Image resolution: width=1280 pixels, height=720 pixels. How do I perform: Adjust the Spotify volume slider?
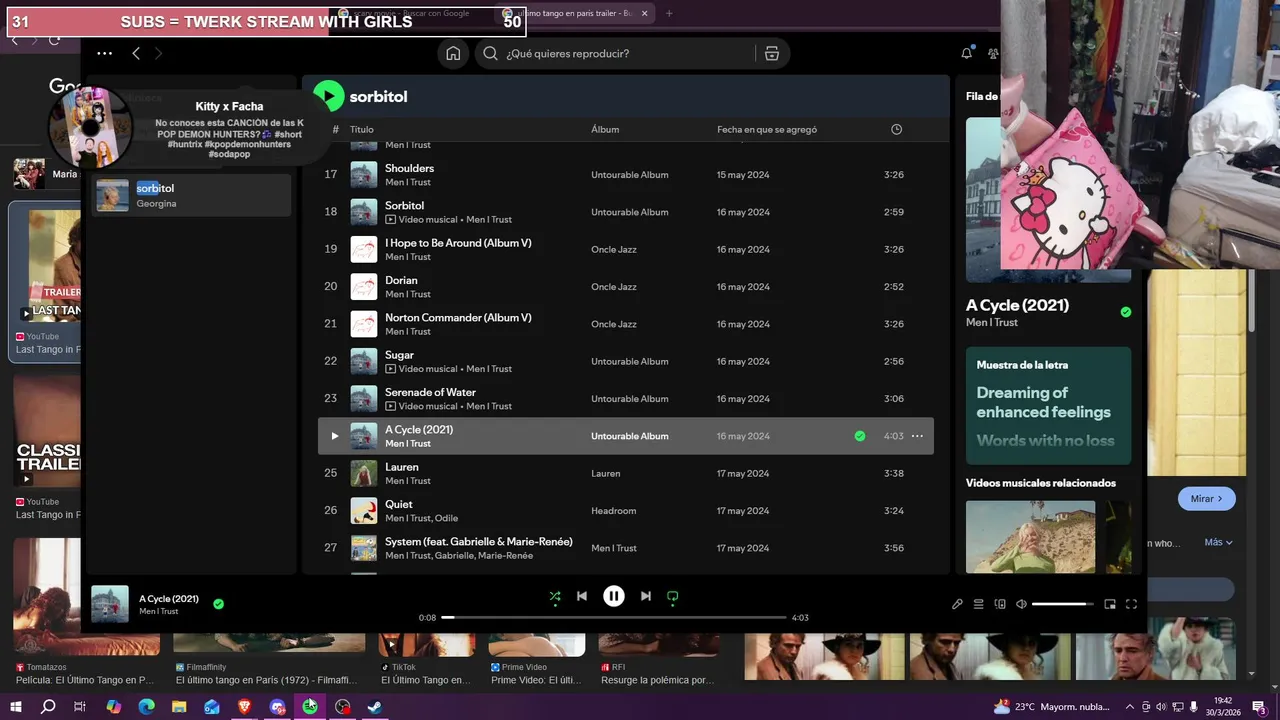1062,604
